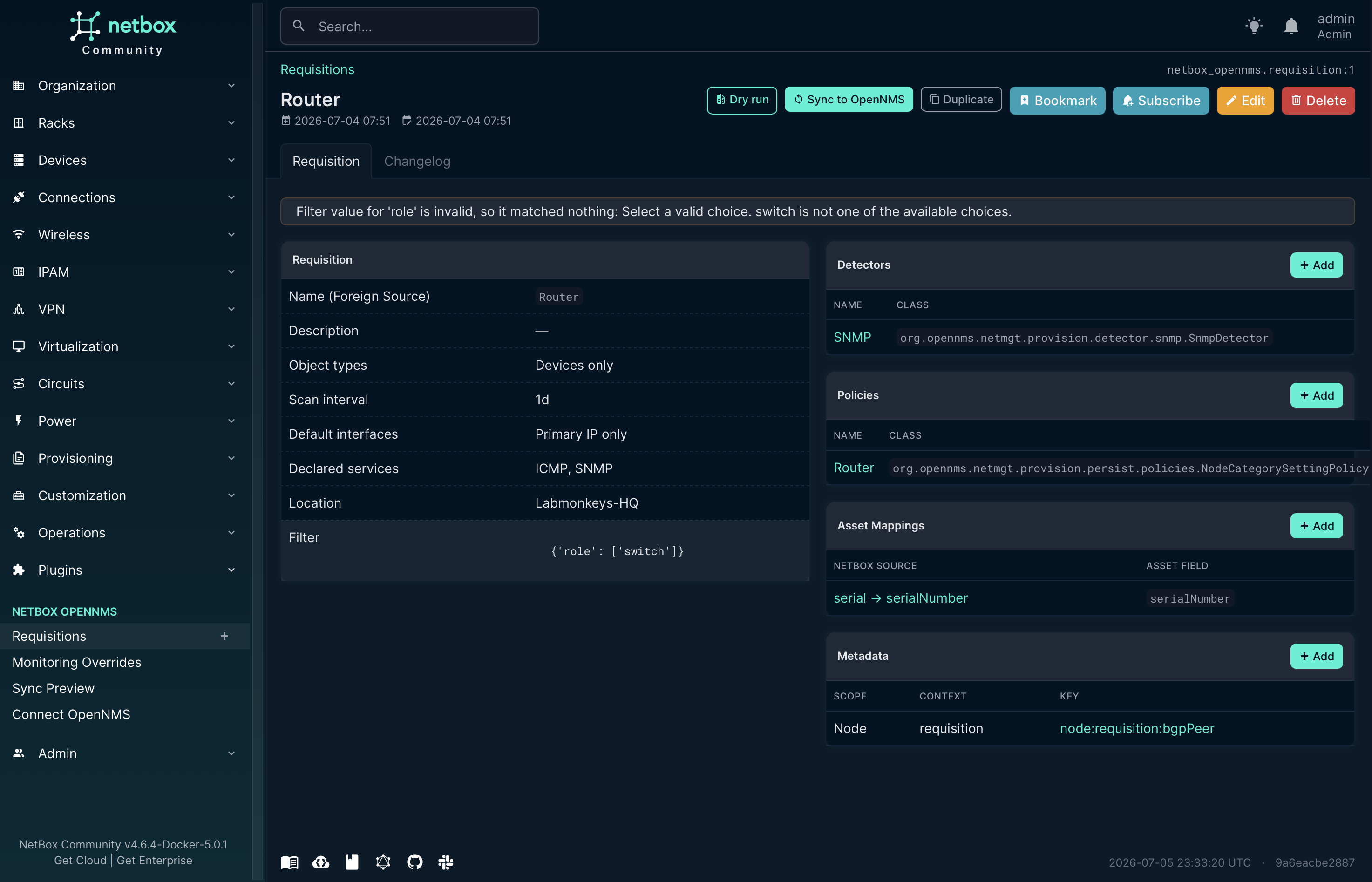1372x882 pixels.
Task: Expand the Devices menu chevron
Action: click(231, 160)
